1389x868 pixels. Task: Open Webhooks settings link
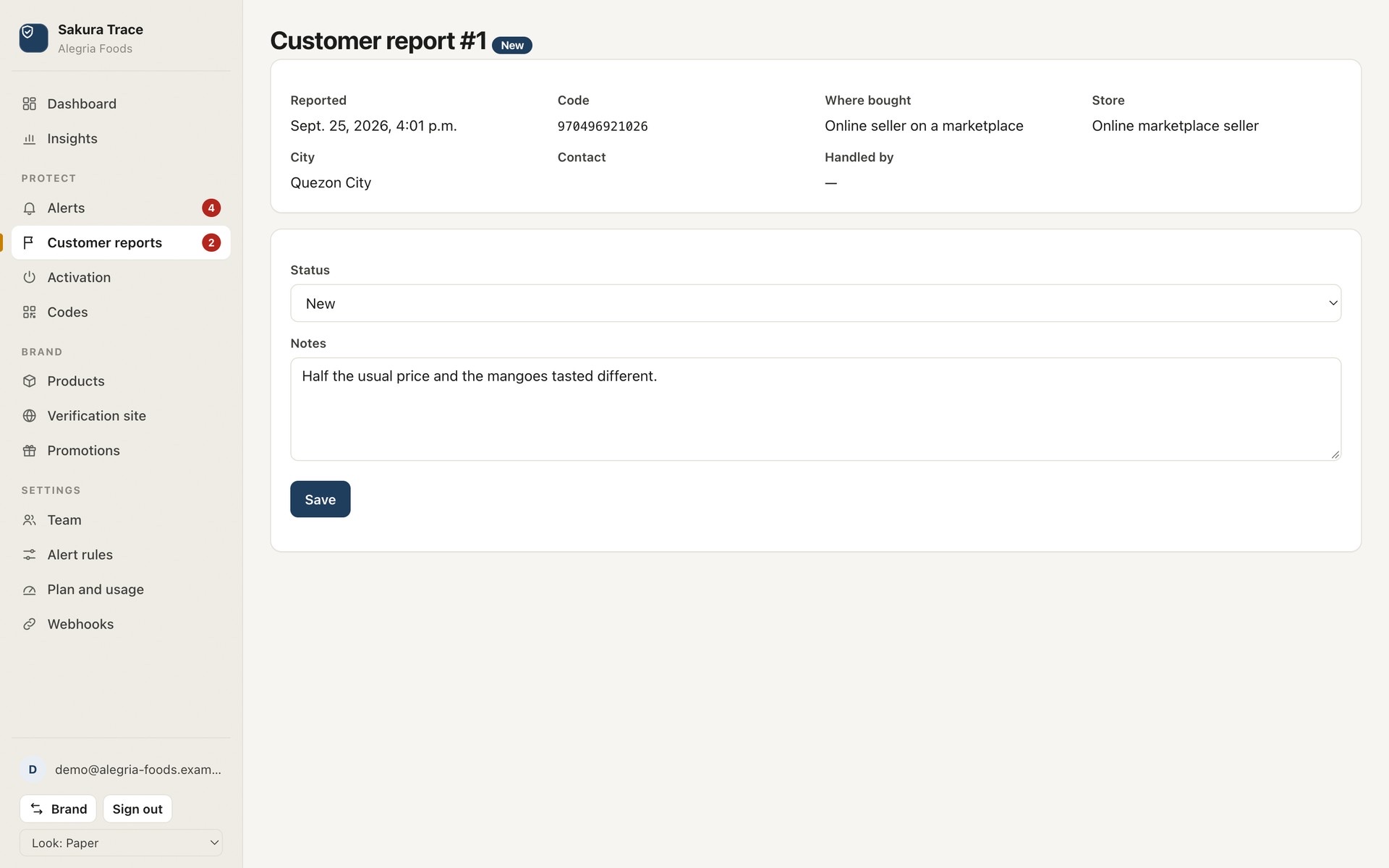click(121, 624)
